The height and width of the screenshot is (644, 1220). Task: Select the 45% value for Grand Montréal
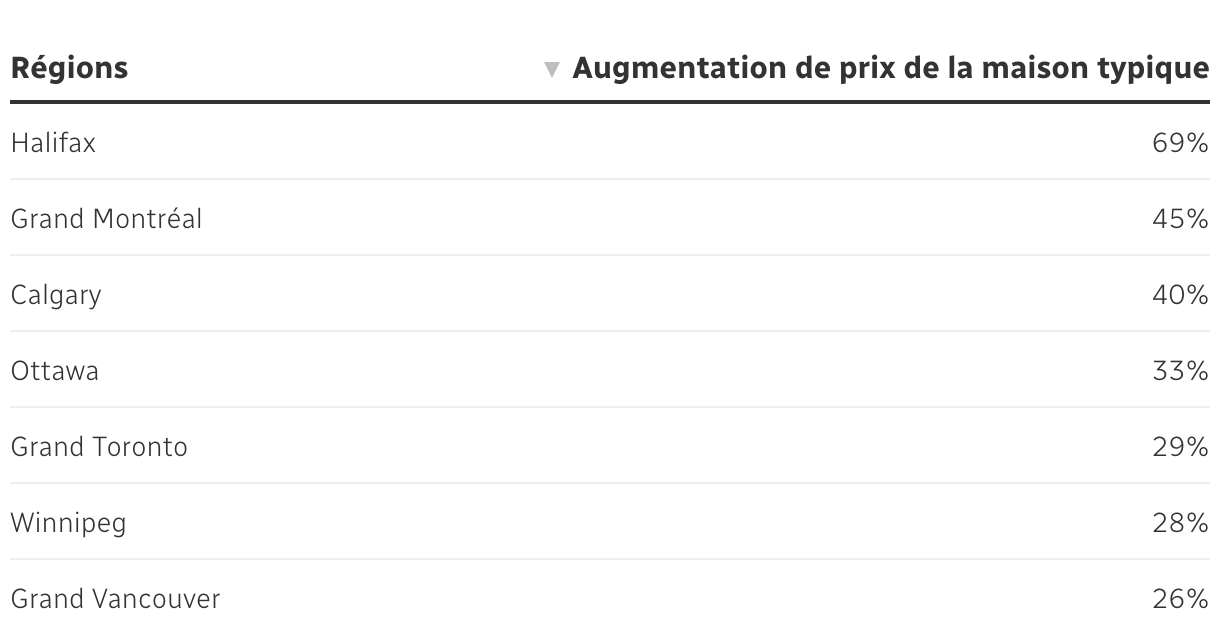click(1181, 219)
